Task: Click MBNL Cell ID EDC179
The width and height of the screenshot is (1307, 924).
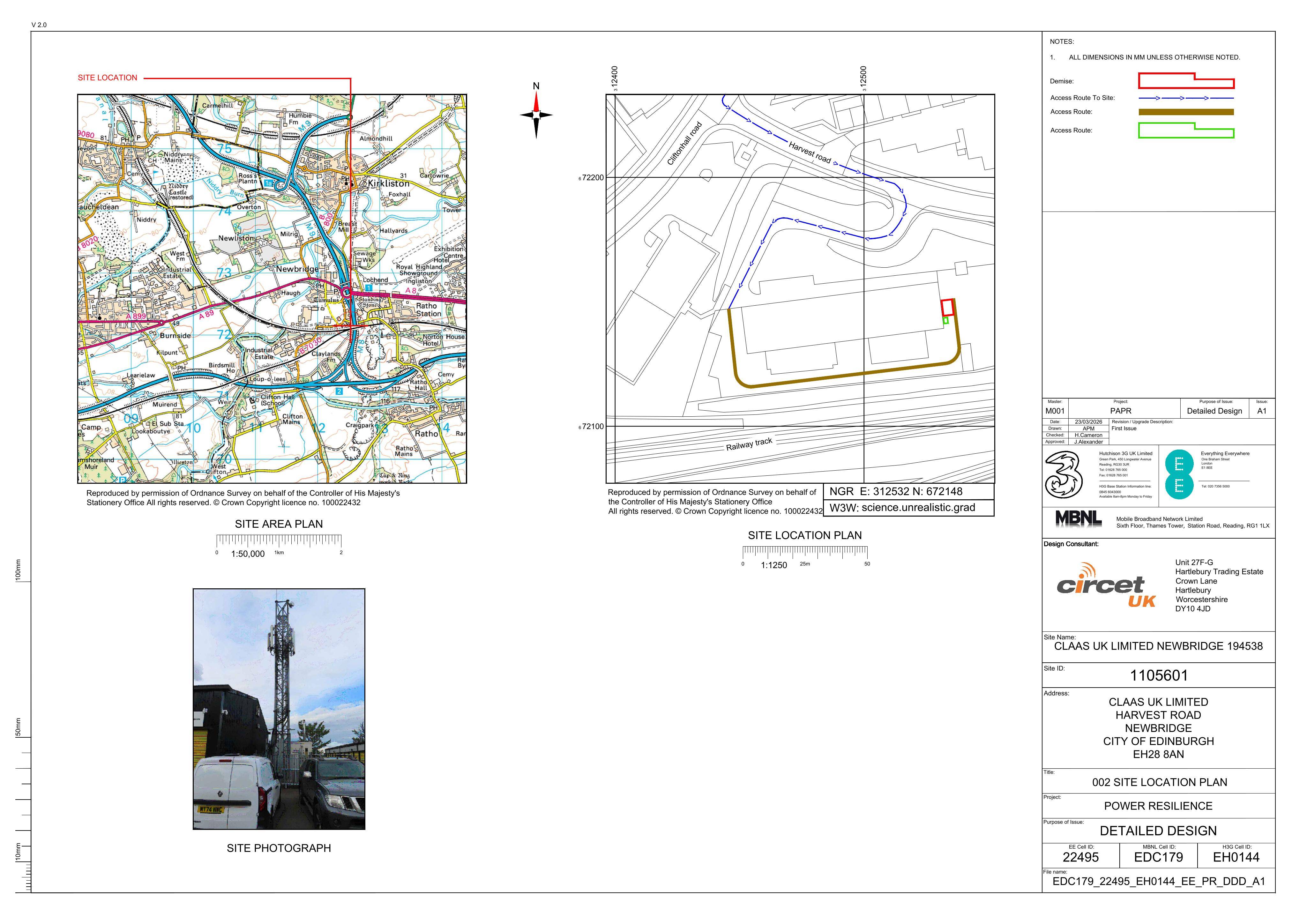Action: [1158, 857]
